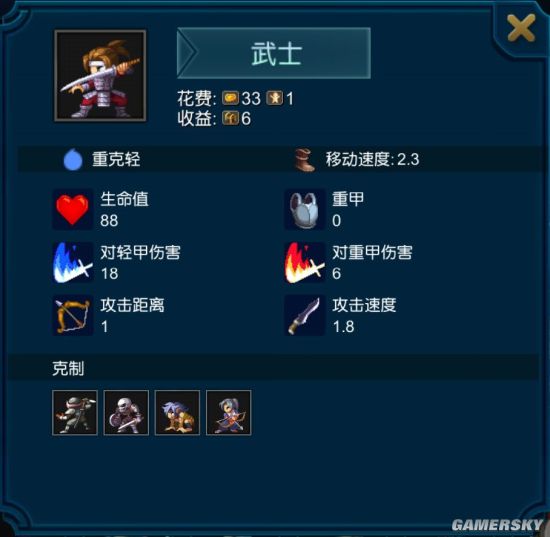The image size is (550, 537).
Task: Select the 武士 title banner
Action: click(x=274, y=53)
